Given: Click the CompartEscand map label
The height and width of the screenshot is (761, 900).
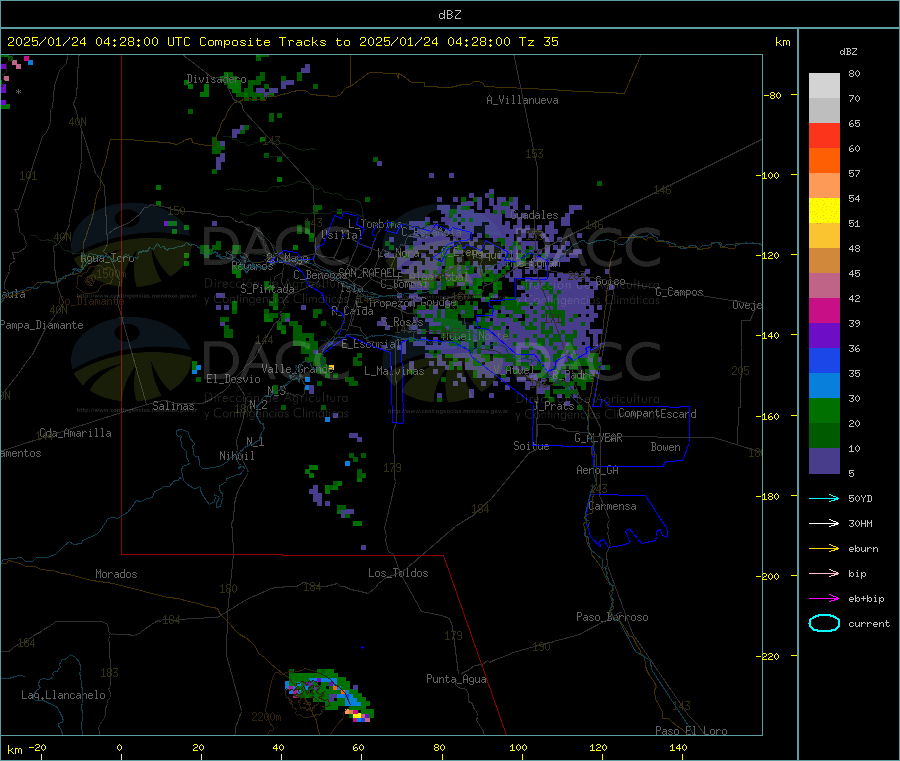Looking at the screenshot, I should (657, 414).
